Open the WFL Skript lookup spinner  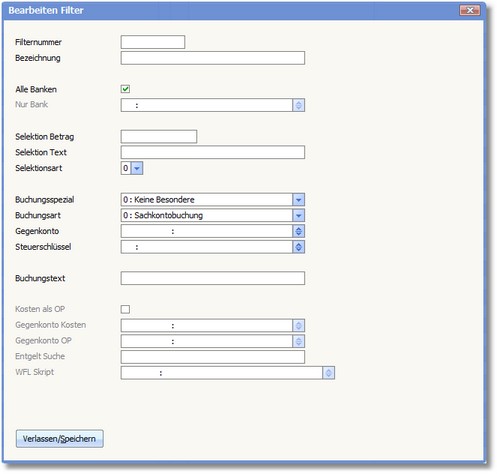(328, 373)
